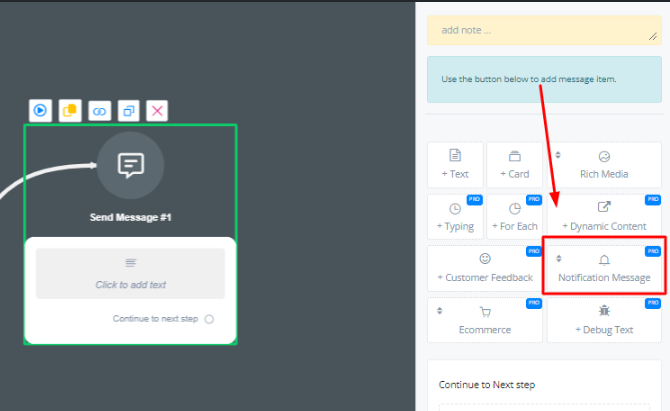
Task: Click the duplicate step icon
Action: [x=128, y=110]
